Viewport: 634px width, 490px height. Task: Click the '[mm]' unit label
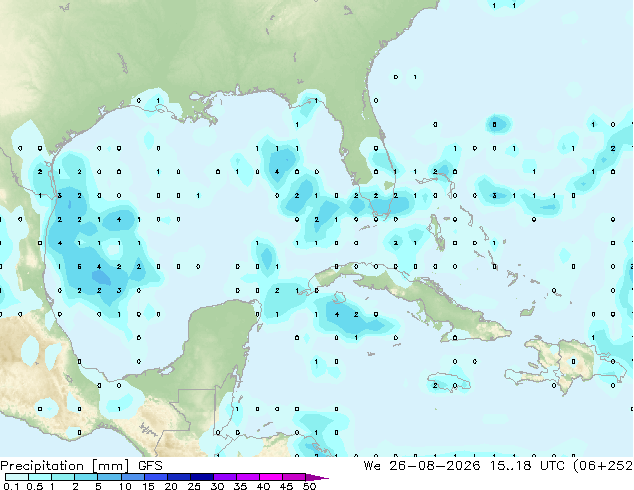[x=111, y=466]
